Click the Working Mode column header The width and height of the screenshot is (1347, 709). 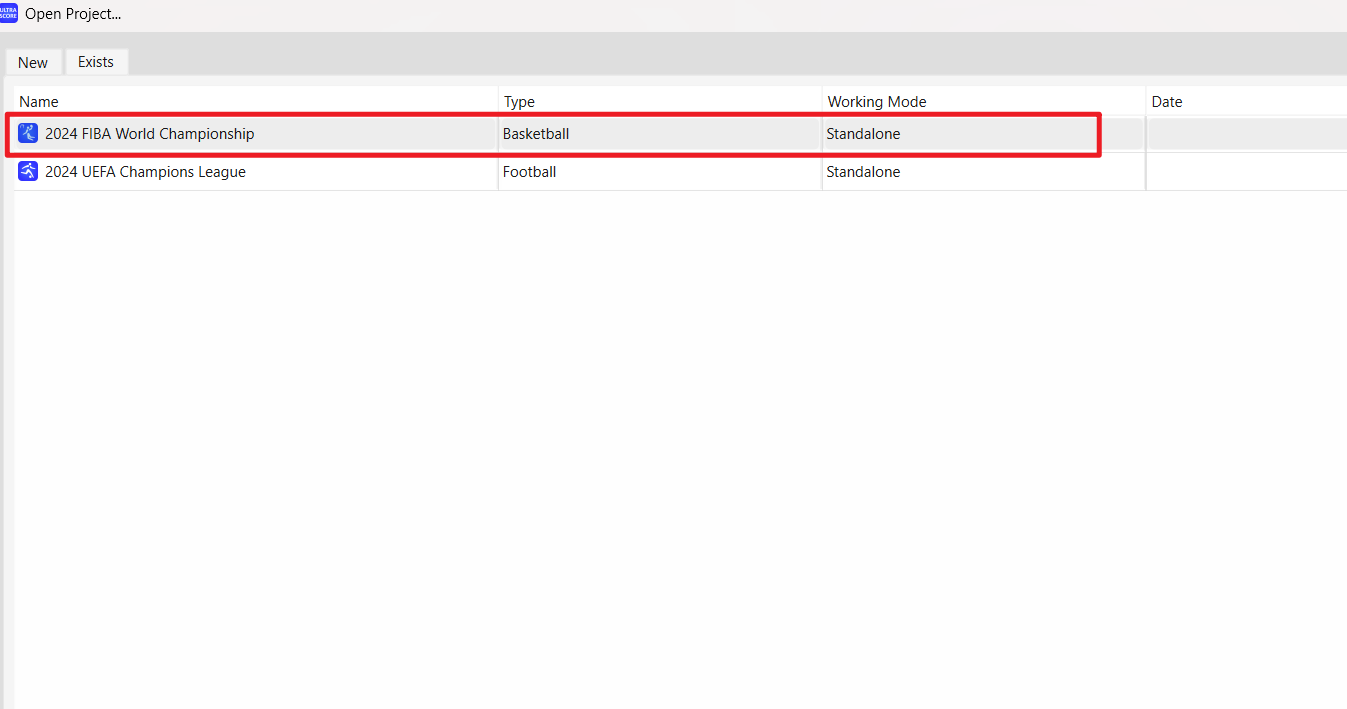876,101
